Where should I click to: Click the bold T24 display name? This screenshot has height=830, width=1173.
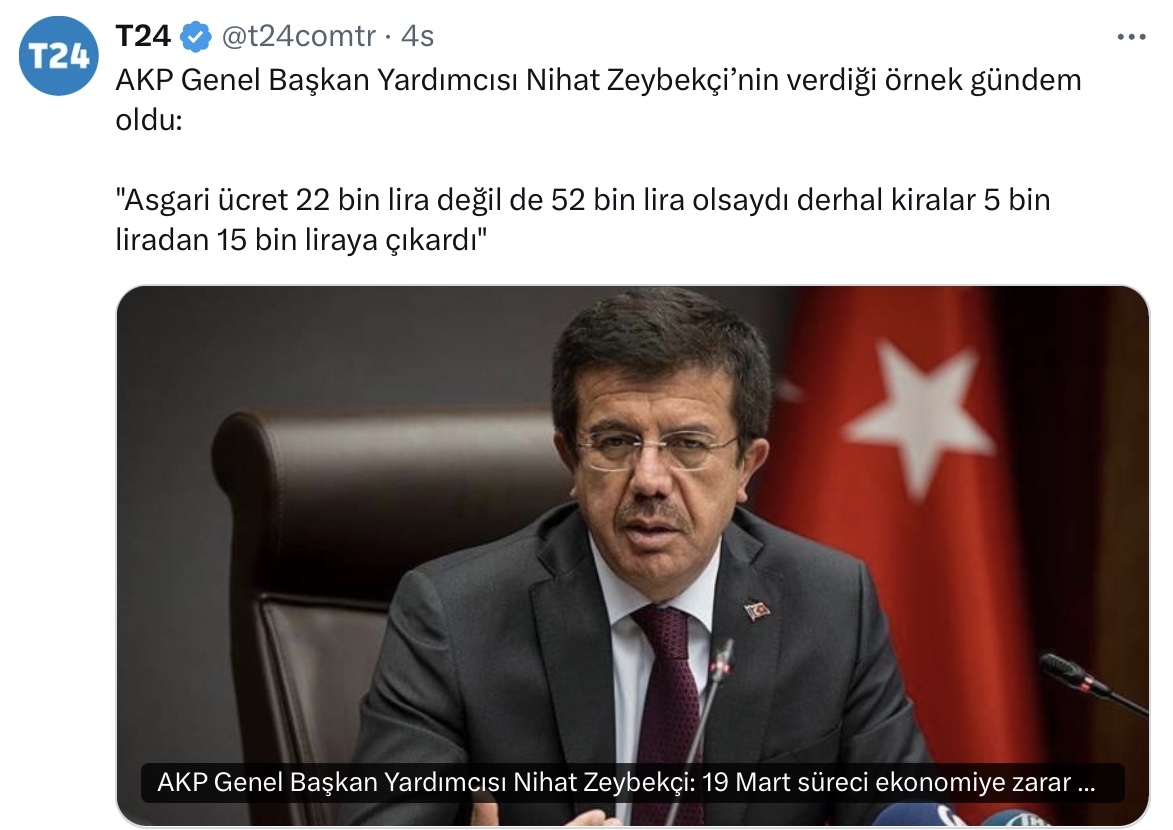(x=144, y=36)
